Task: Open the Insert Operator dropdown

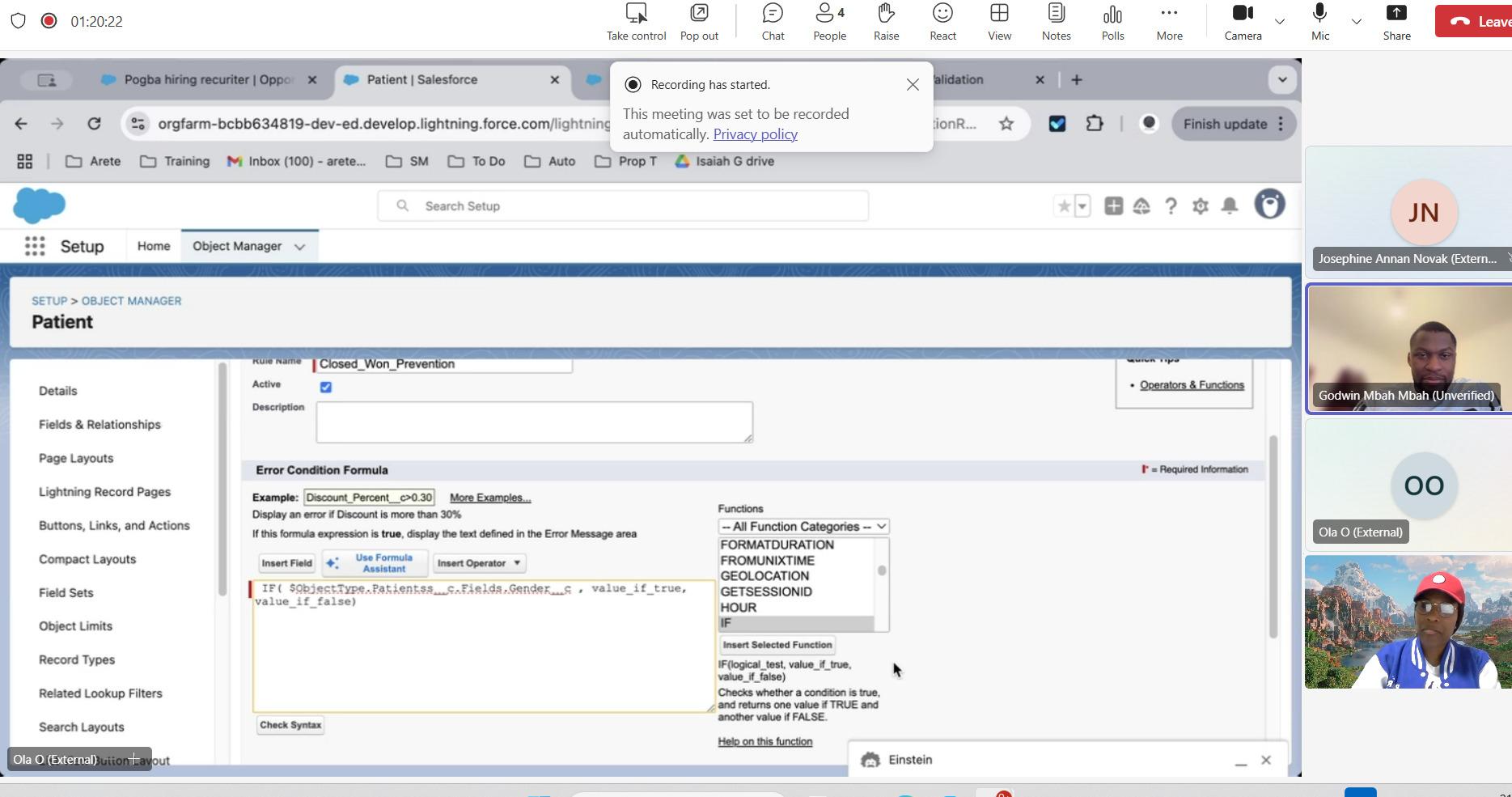Action: tap(479, 562)
